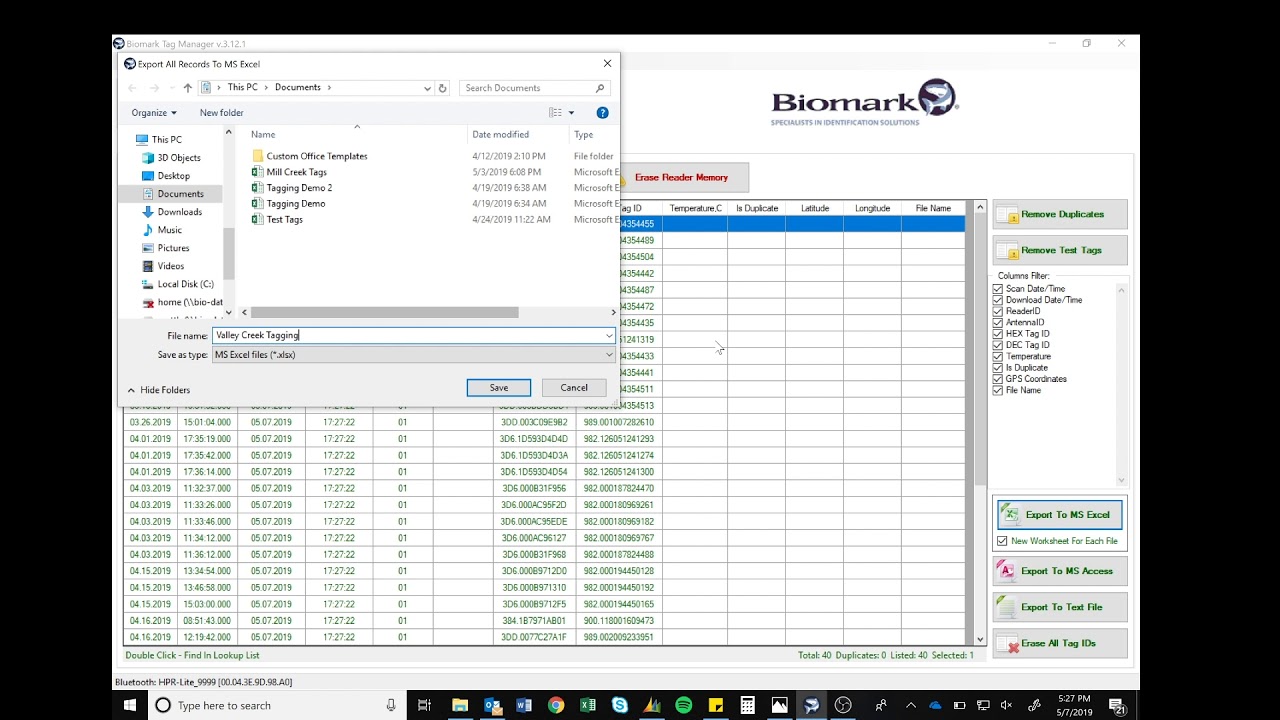Select the Custom Office Templates folder
The width and height of the screenshot is (1280, 720).
316,156
